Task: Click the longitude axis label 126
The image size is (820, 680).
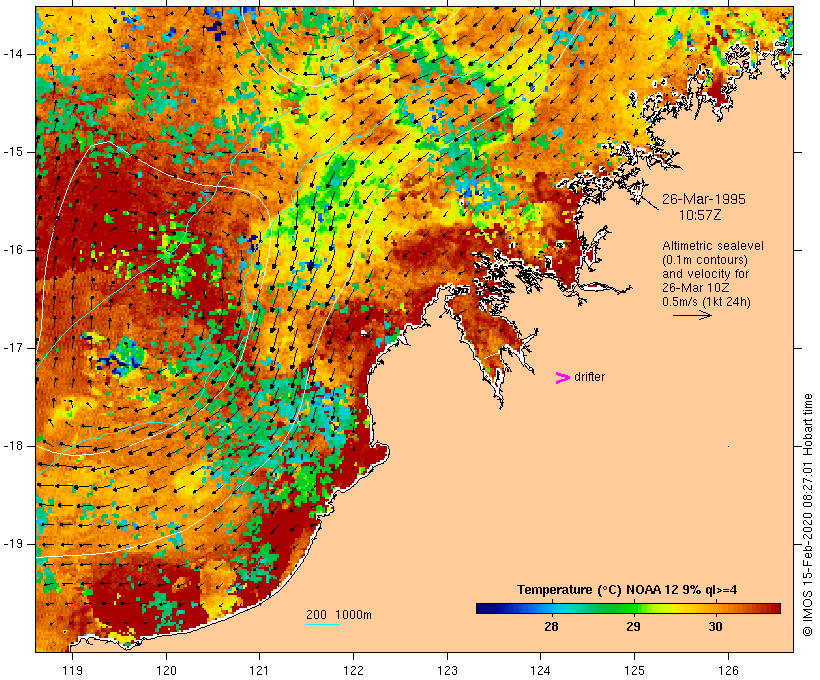Action: [728, 670]
